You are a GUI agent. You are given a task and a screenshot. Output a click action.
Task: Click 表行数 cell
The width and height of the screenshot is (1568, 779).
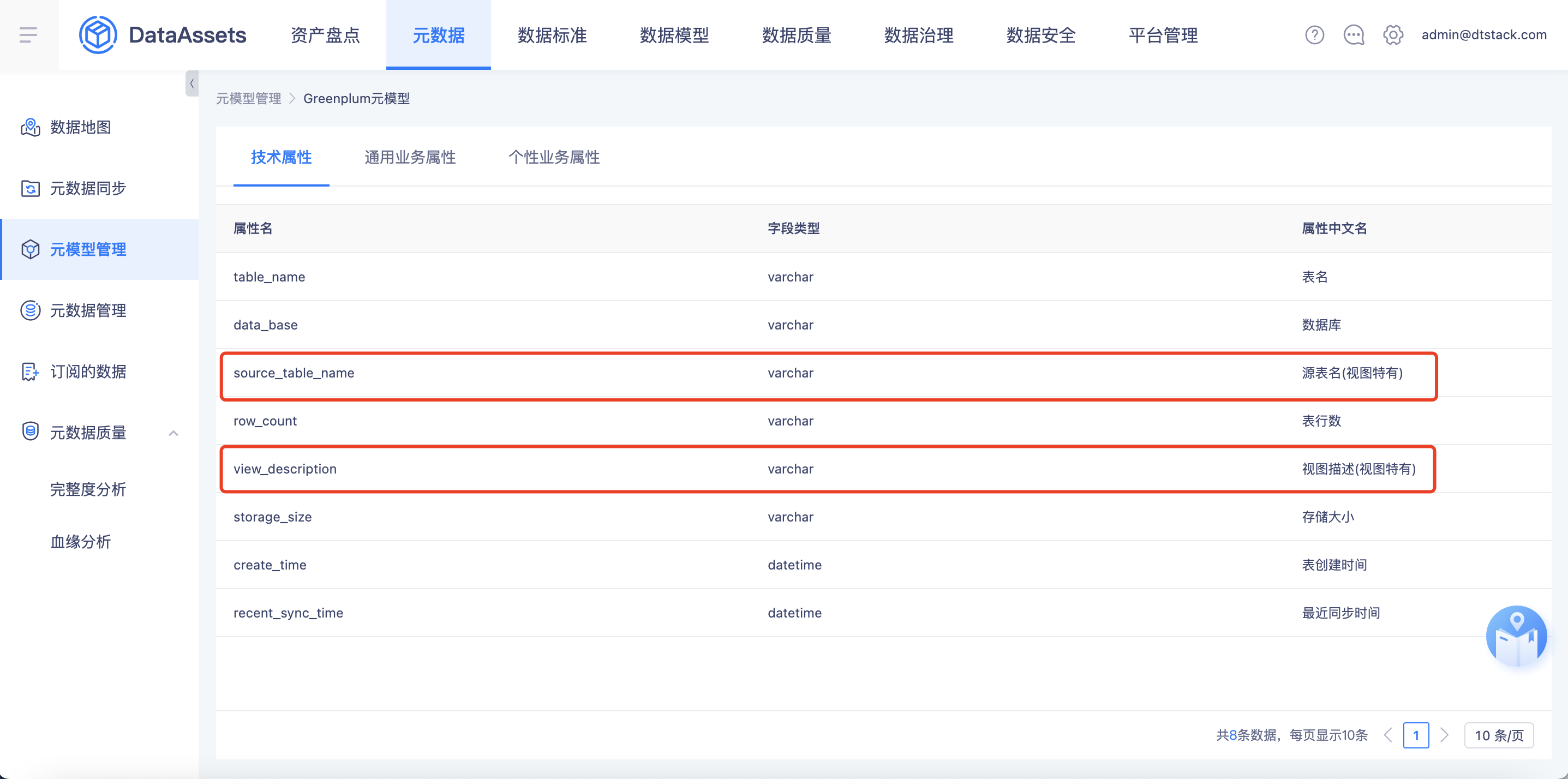(1321, 421)
